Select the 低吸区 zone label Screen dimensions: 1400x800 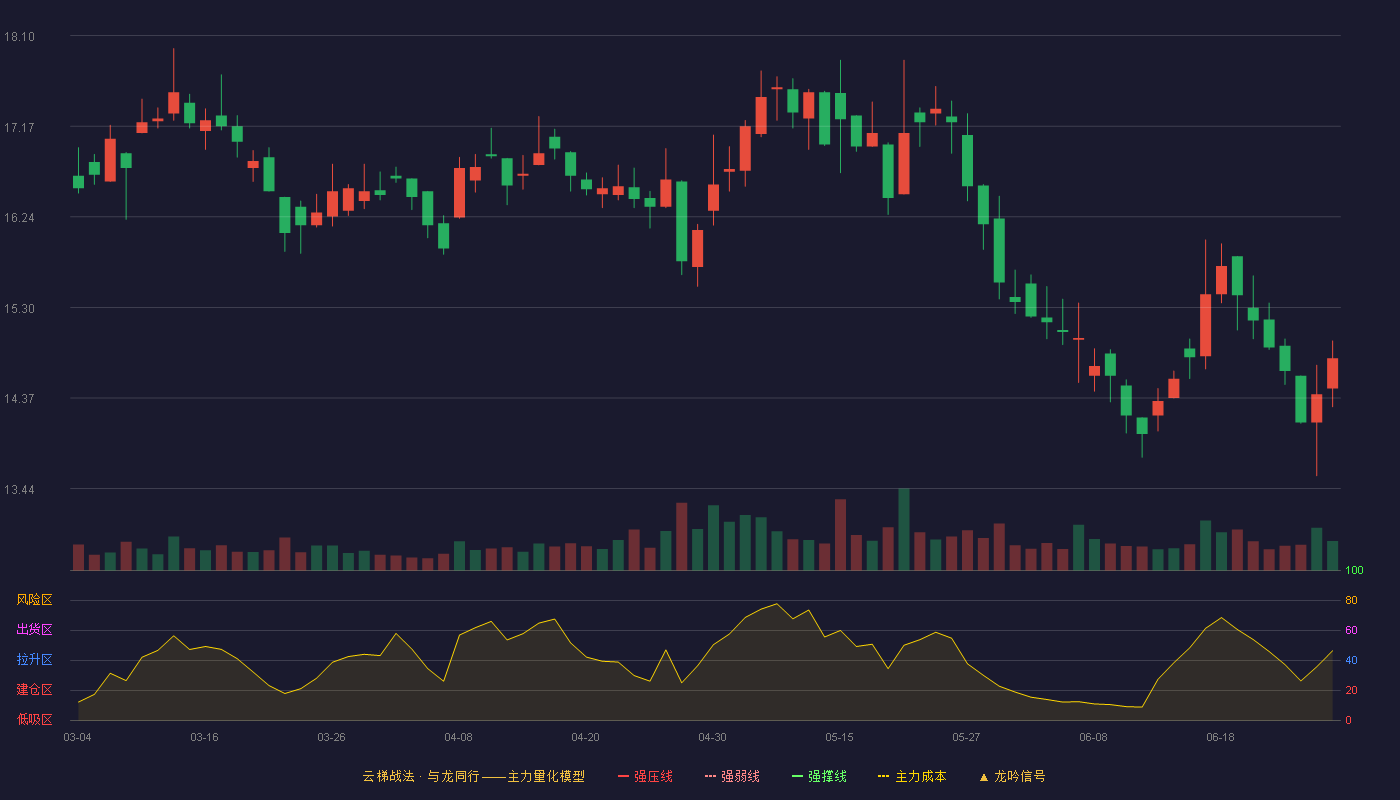point(34,719)
